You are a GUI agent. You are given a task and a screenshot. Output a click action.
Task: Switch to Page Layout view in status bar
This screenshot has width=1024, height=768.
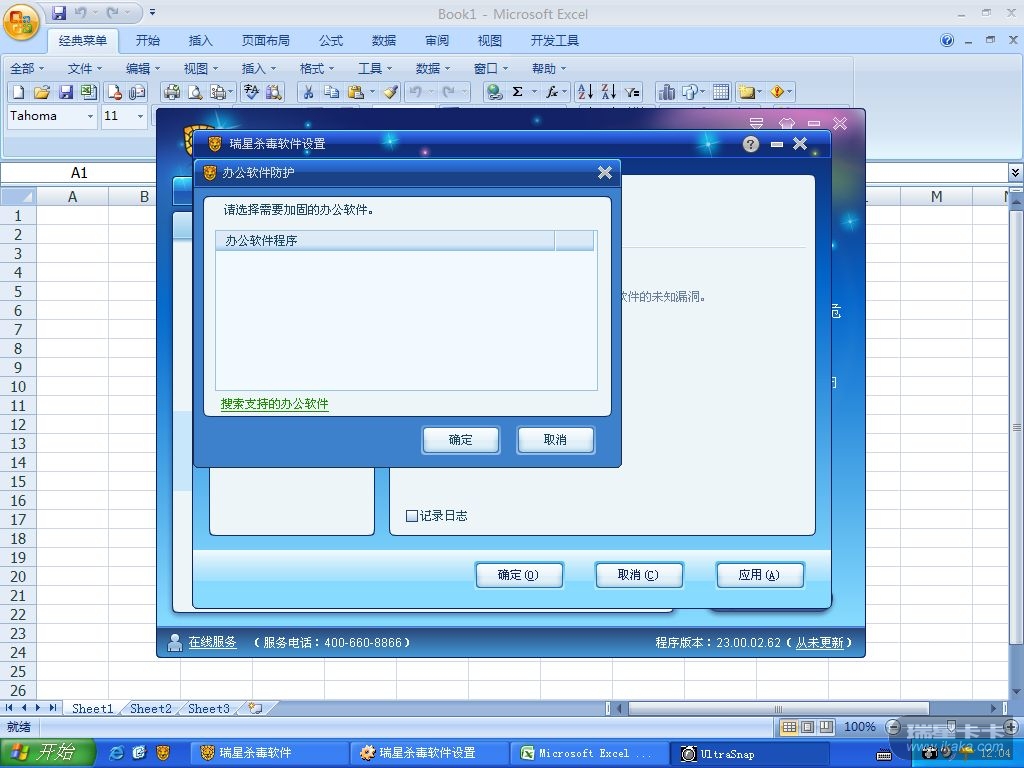point(808,727)
